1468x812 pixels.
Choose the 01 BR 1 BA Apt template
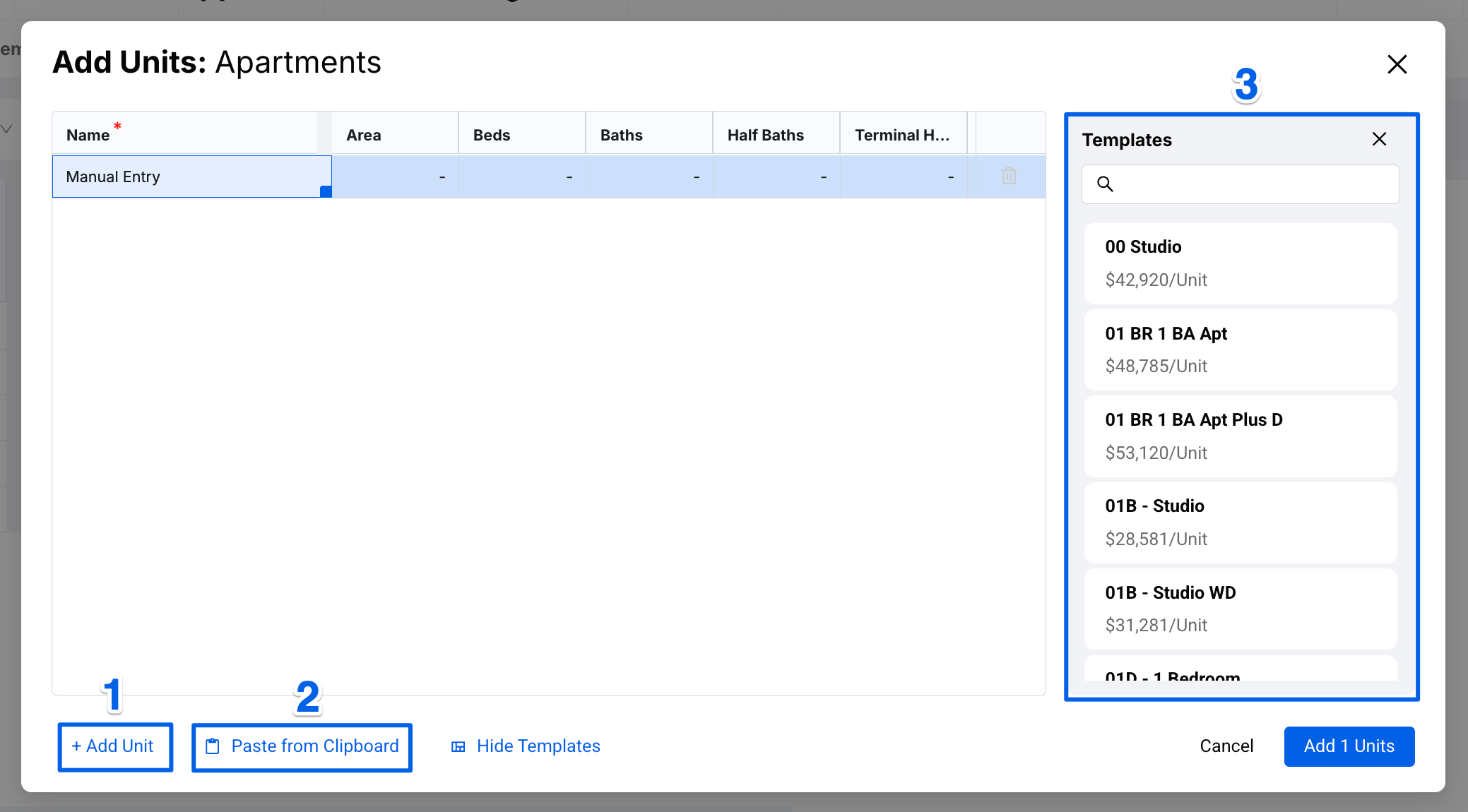click(1240, 350)
